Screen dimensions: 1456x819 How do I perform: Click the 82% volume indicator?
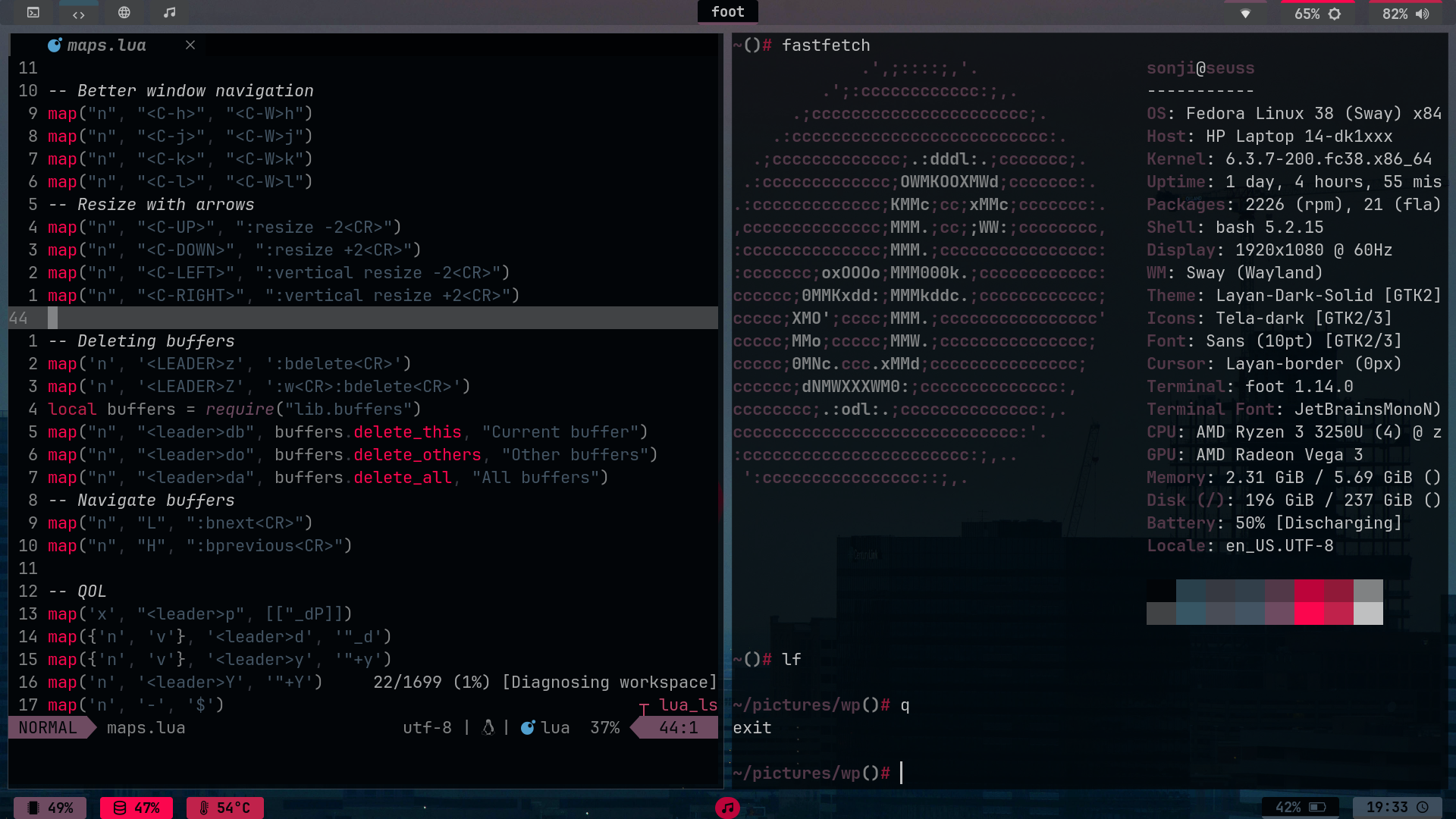pos(1406,14)
